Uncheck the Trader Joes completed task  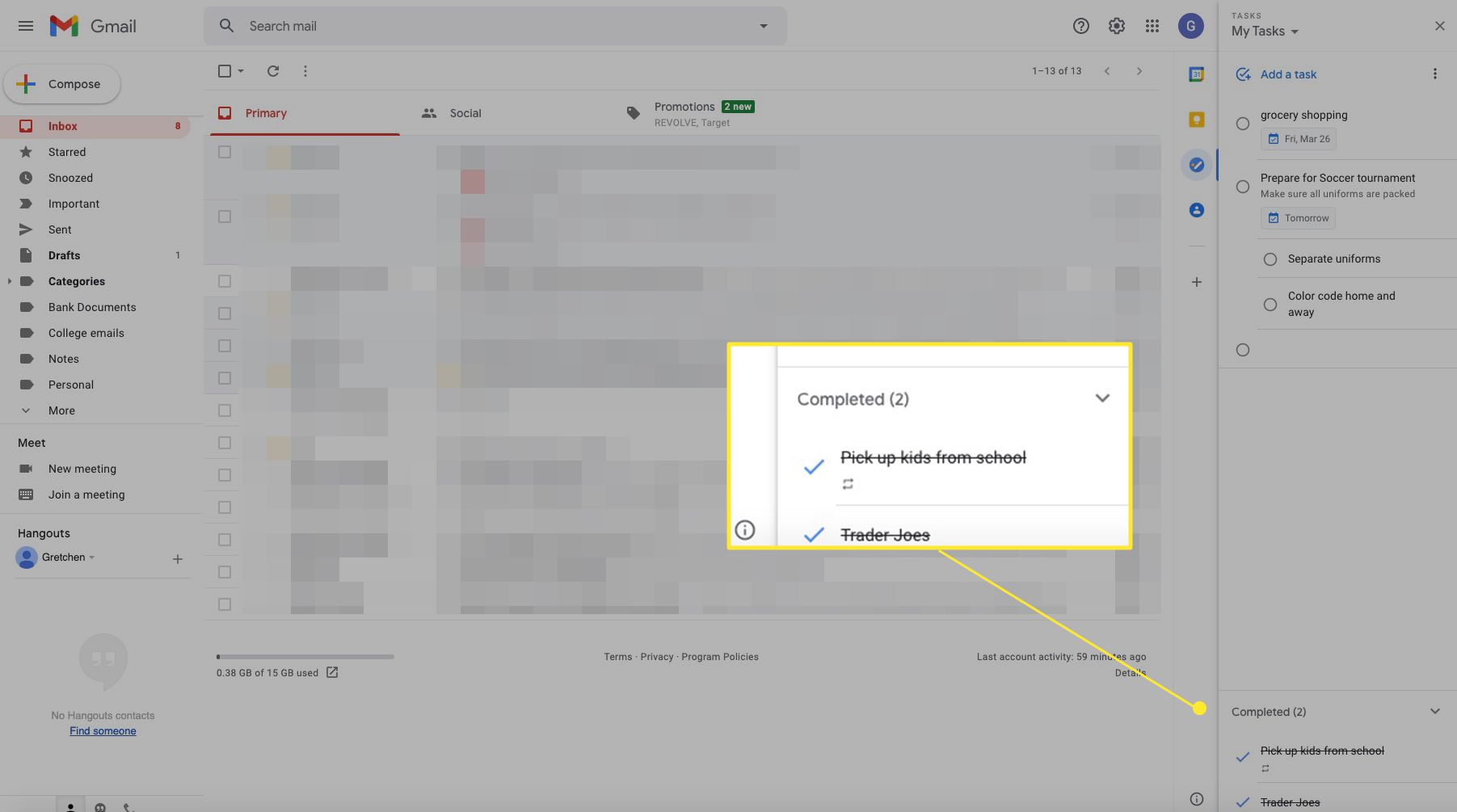1243,802
